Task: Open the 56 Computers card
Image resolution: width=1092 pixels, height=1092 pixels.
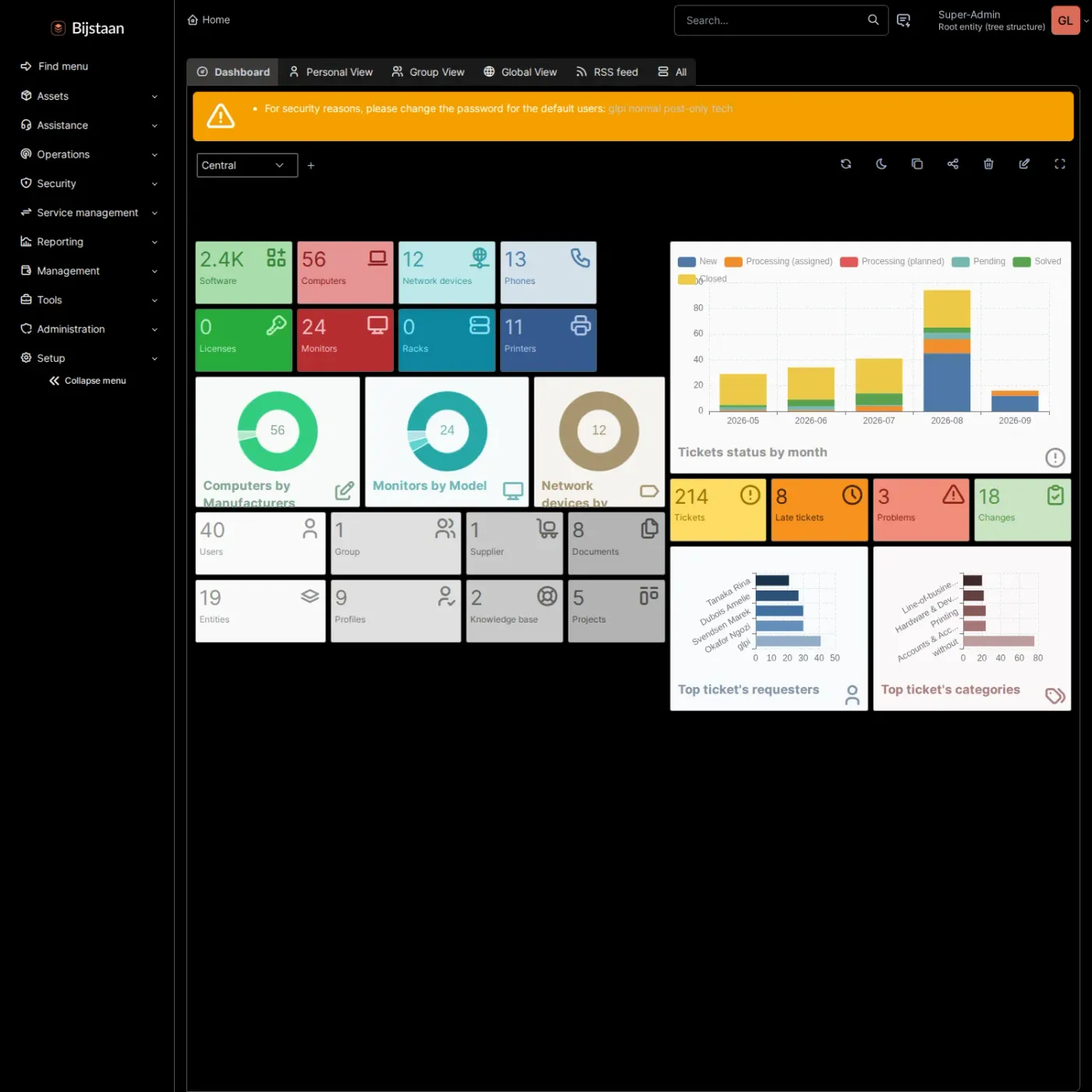Action: click(345, 272)
